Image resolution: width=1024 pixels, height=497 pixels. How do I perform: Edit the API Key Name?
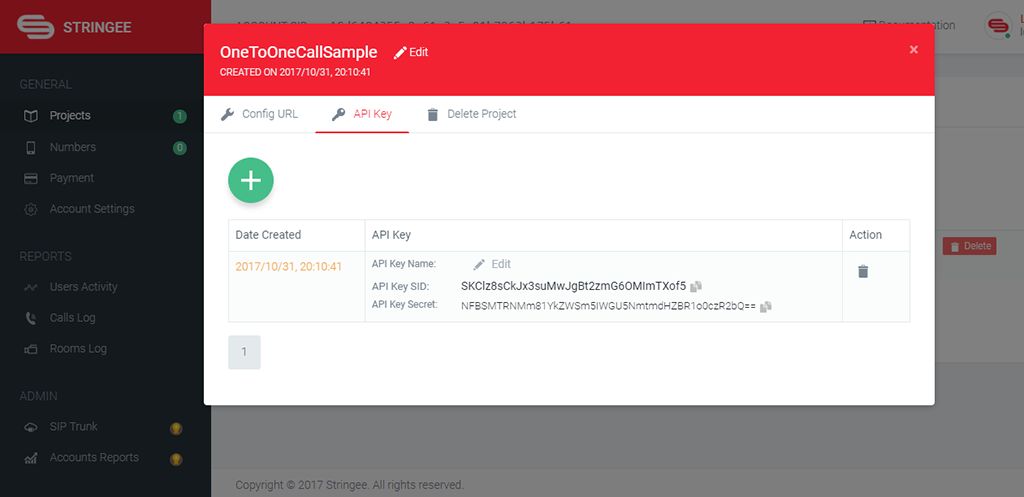click(x=492, y=264)
